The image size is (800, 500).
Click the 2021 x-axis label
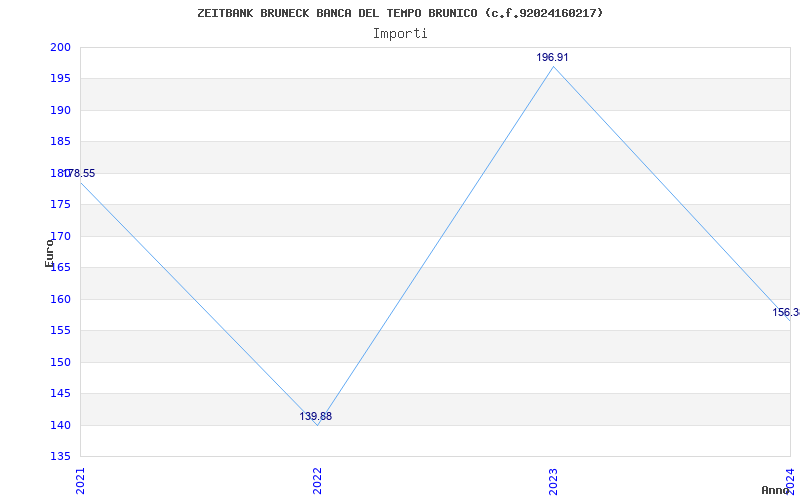pos(81,481)
